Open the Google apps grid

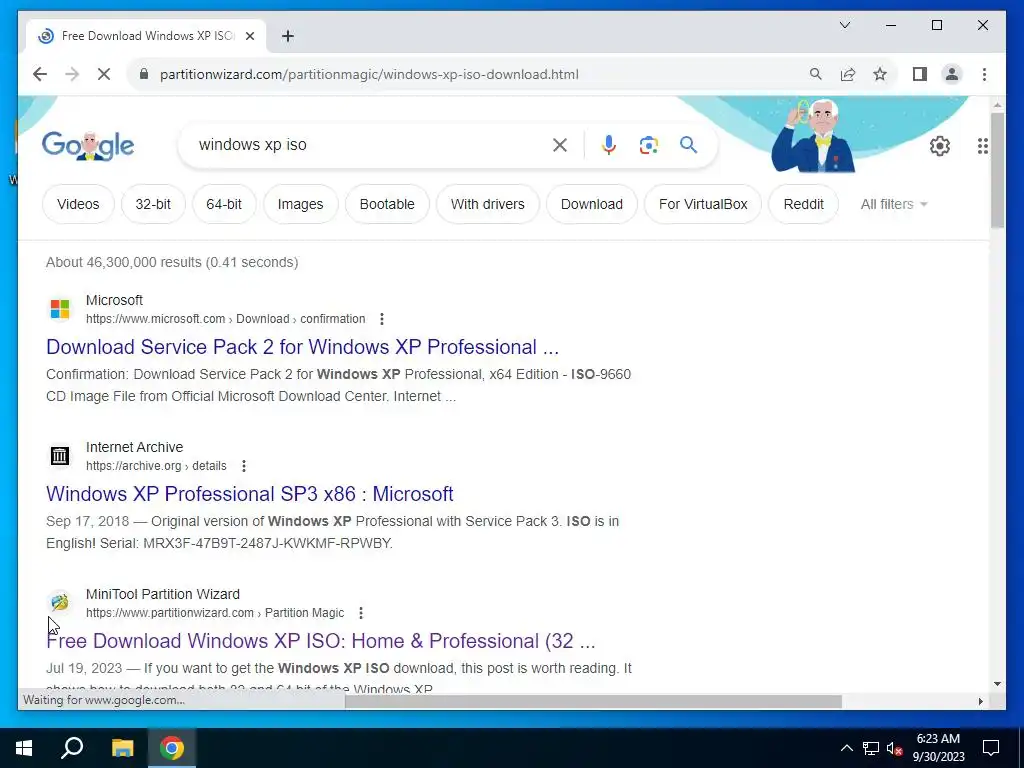[x=982, y=146]
